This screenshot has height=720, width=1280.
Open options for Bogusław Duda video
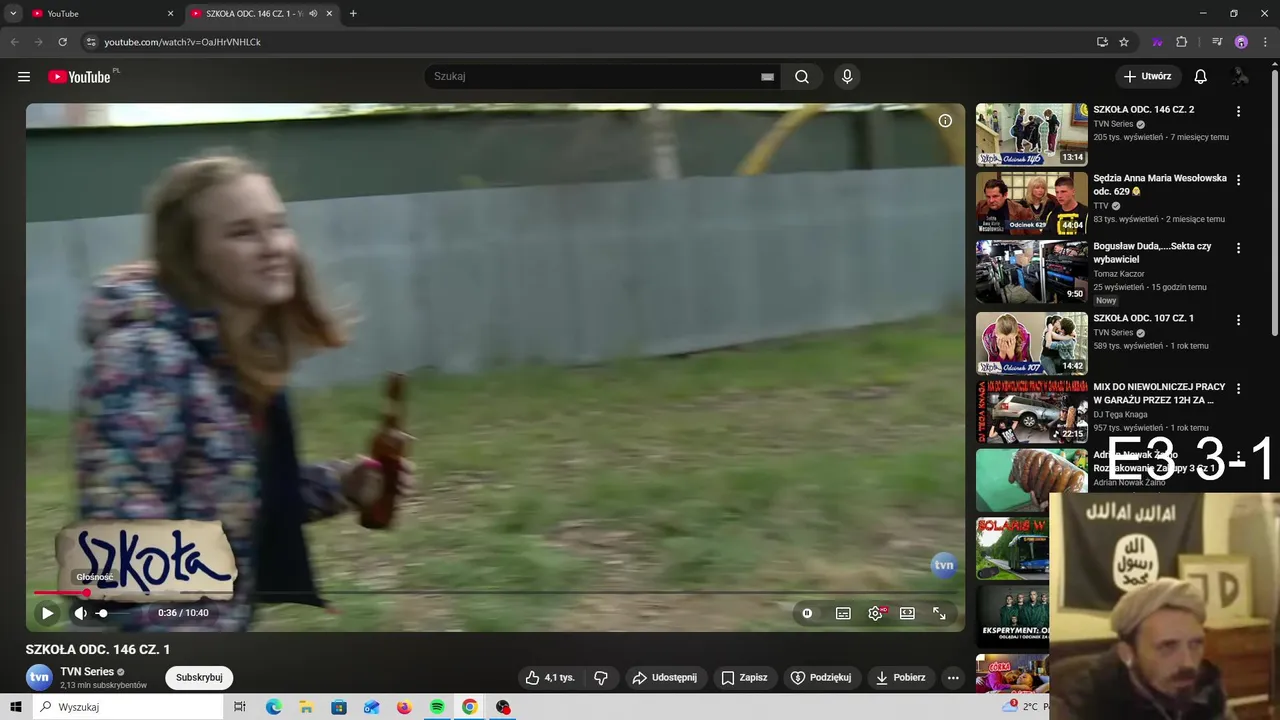tap(1238, 248)
